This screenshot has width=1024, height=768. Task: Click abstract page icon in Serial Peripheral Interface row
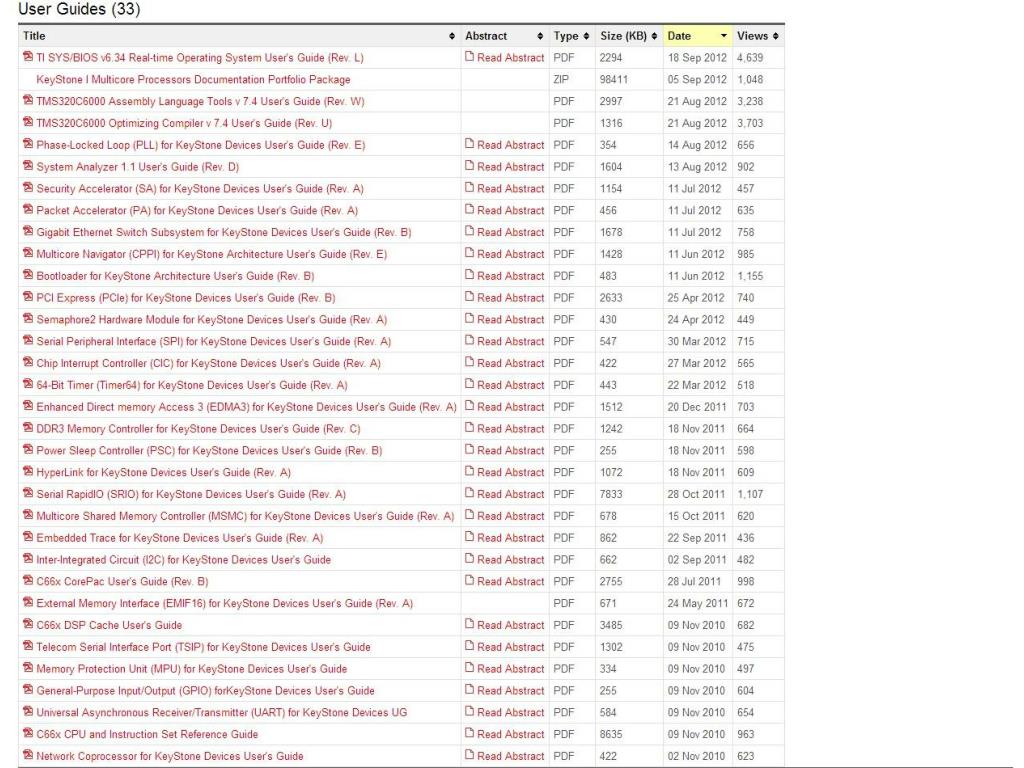point(470,340)
